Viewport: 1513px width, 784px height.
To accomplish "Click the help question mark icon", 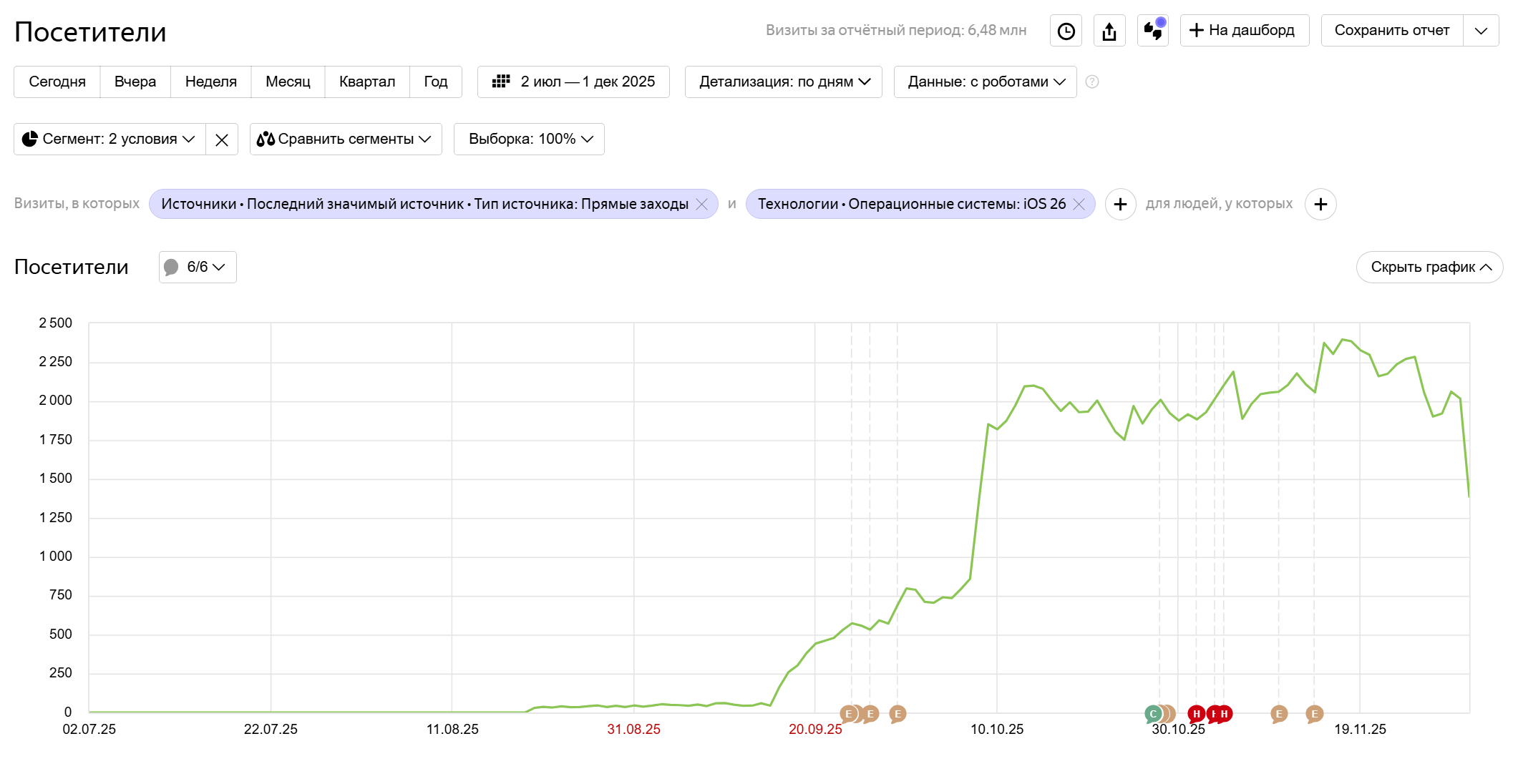I will 1092,82.
